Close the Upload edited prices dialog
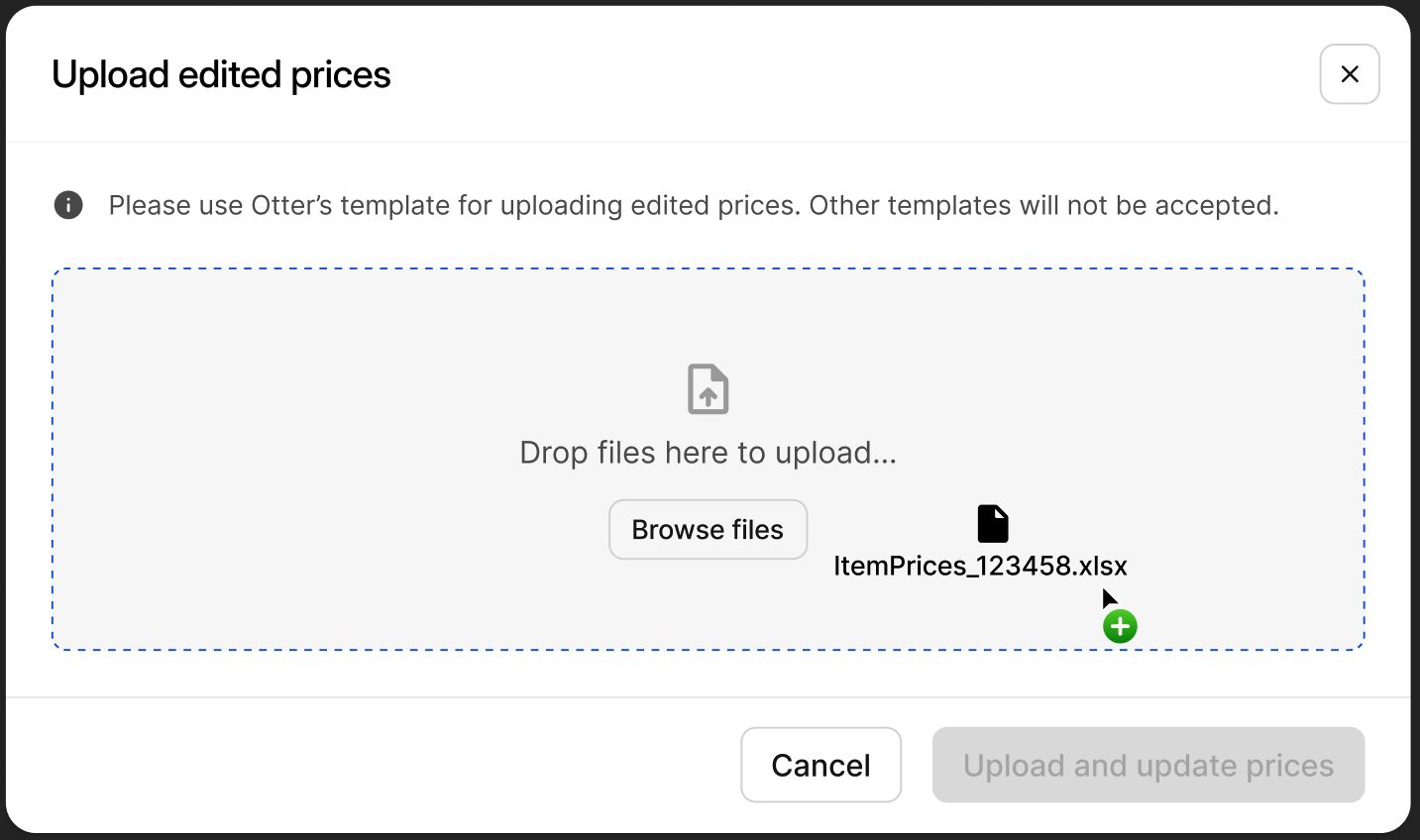 pos(1349,74)
